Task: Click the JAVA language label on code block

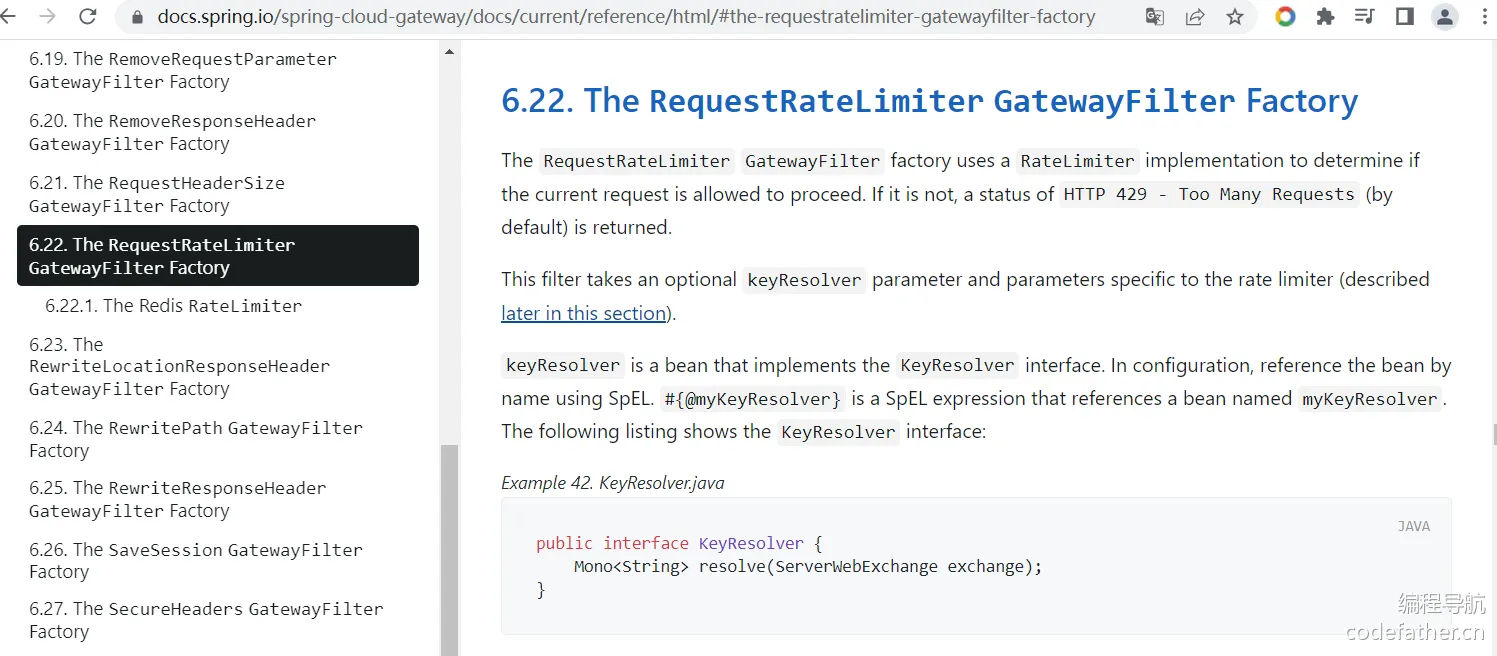Action: tap(1413, 526)
